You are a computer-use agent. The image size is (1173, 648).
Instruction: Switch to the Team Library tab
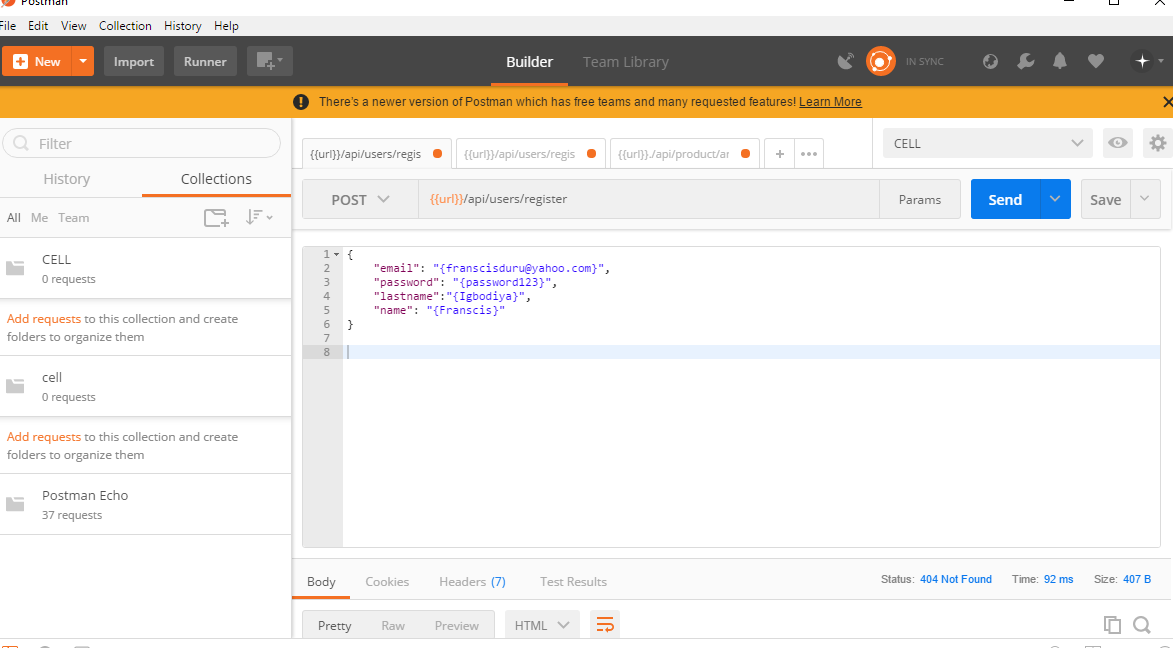[625, 62]
